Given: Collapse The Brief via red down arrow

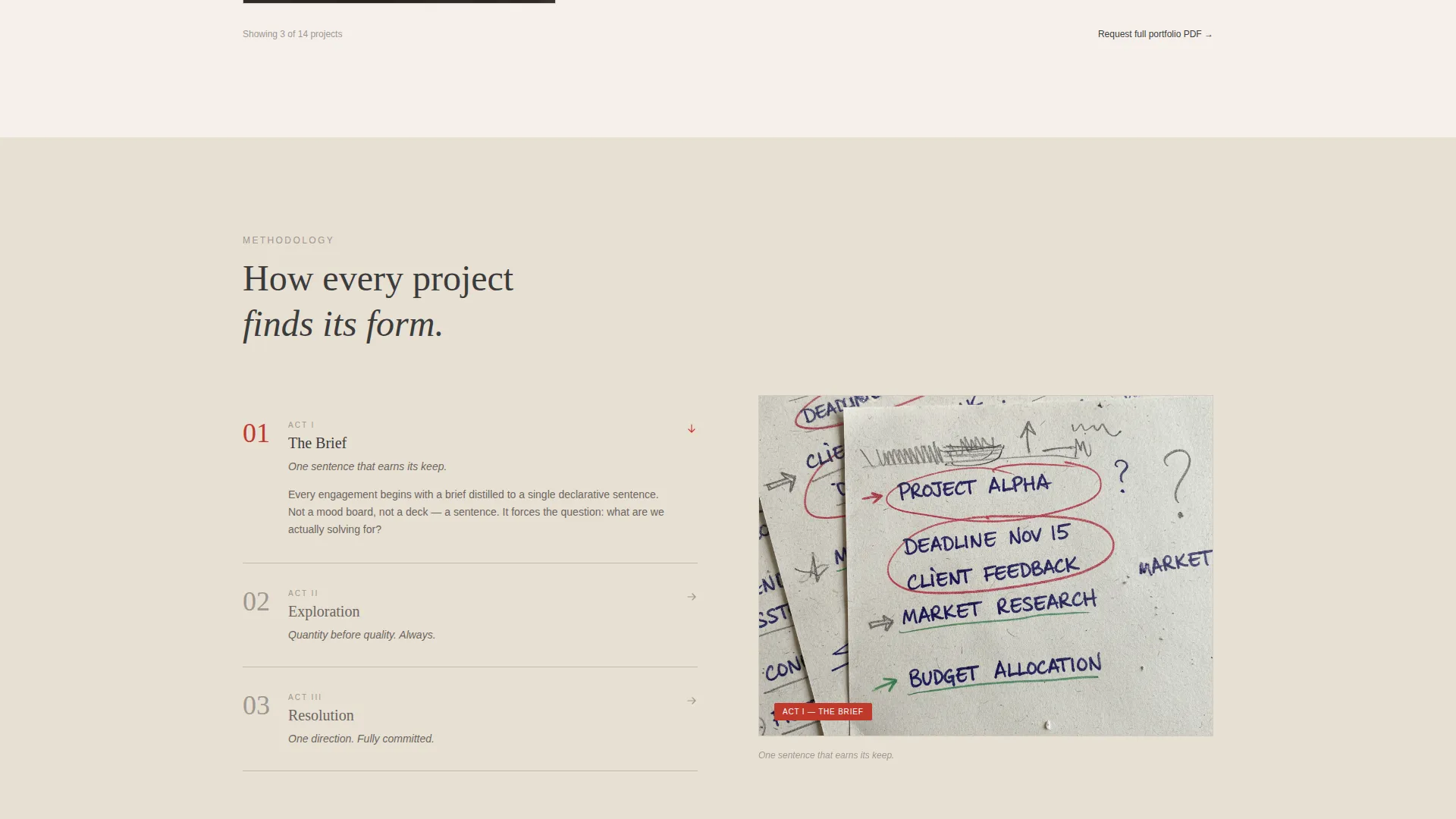Looking at the screenshot, I should (692, 429).
